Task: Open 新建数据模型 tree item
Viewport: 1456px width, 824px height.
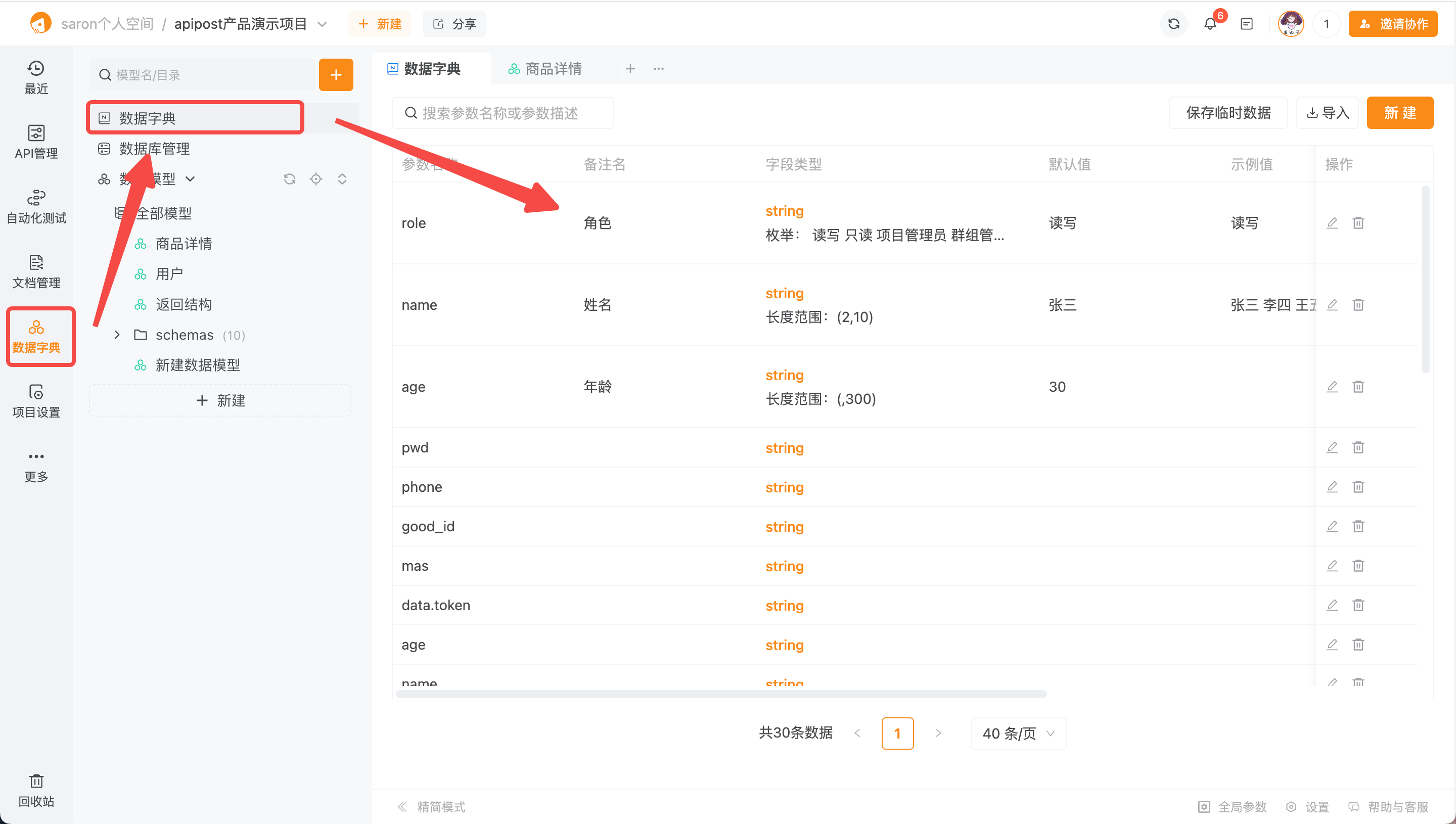Action: 198,365
